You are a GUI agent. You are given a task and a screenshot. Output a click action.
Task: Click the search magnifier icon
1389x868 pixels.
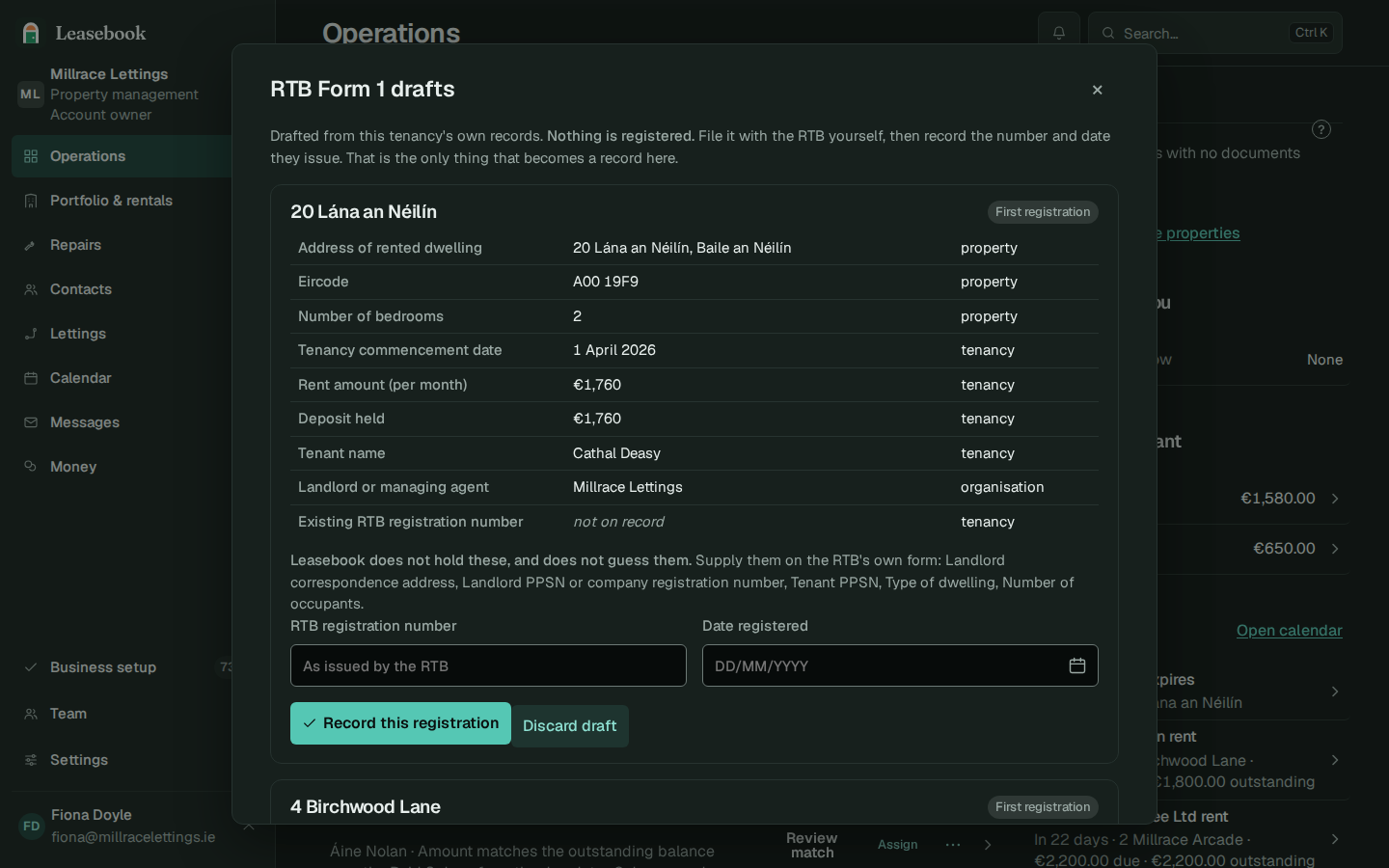pos(1108,33)
